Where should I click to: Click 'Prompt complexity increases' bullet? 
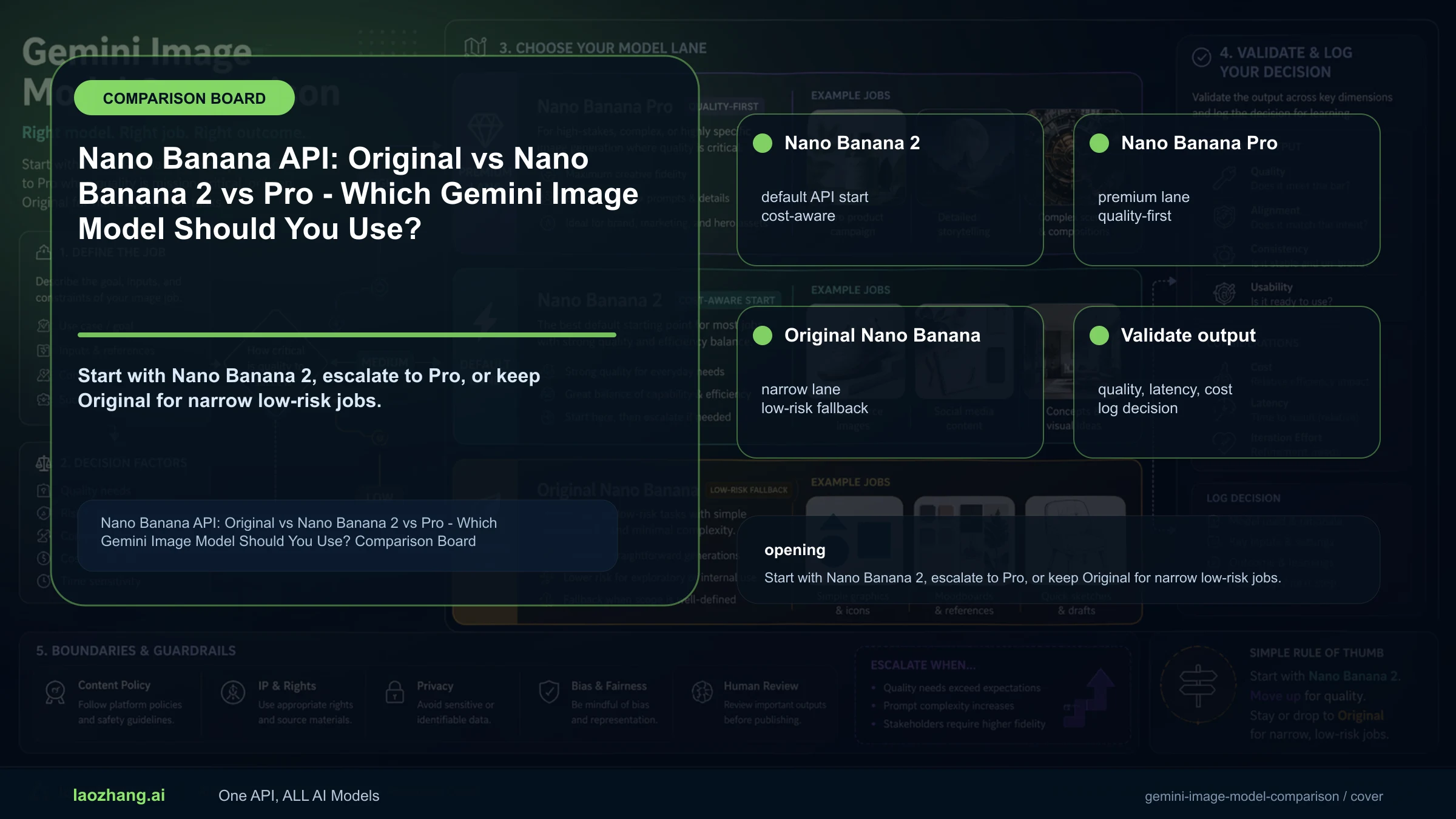(x=948, y=706)
